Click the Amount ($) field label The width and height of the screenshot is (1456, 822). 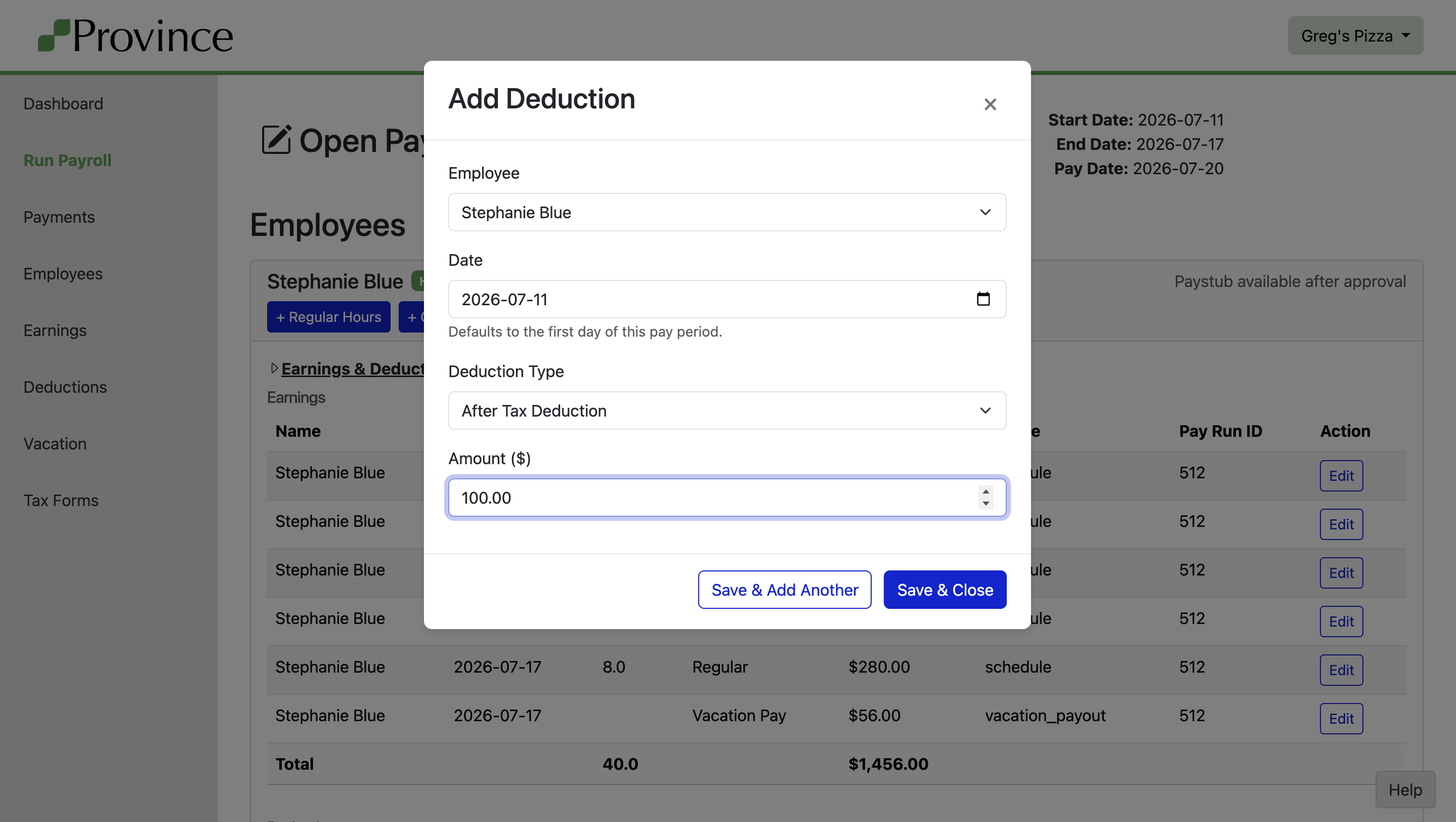point(489,458)
